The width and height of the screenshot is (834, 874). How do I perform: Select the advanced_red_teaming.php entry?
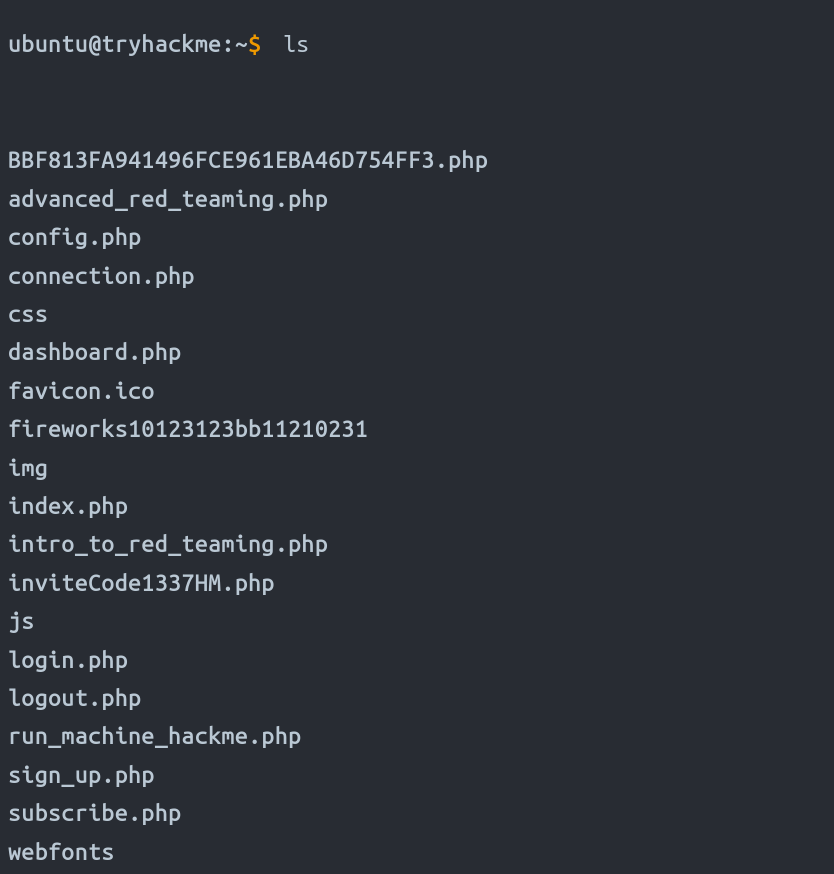click(x=168, y=199)
